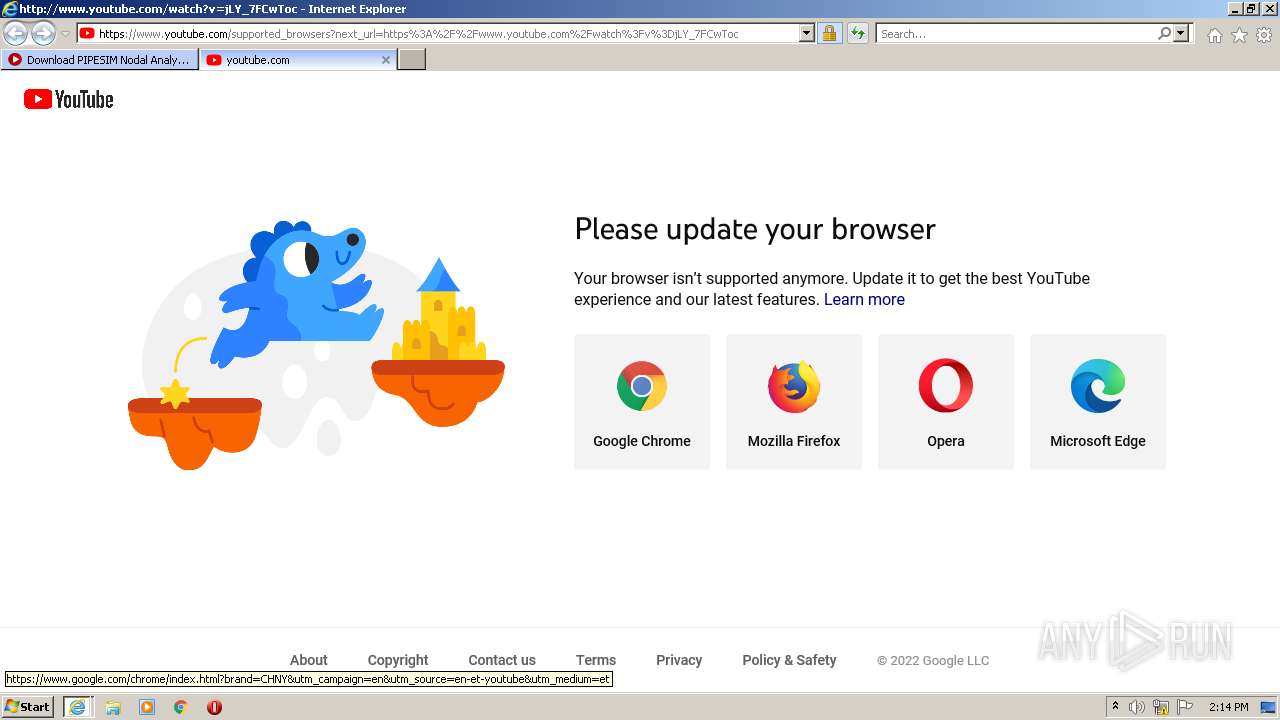Screen dimensions: 1280x720
Task: Expand the search provider dropdown arrow
Action: (1181, 33)
